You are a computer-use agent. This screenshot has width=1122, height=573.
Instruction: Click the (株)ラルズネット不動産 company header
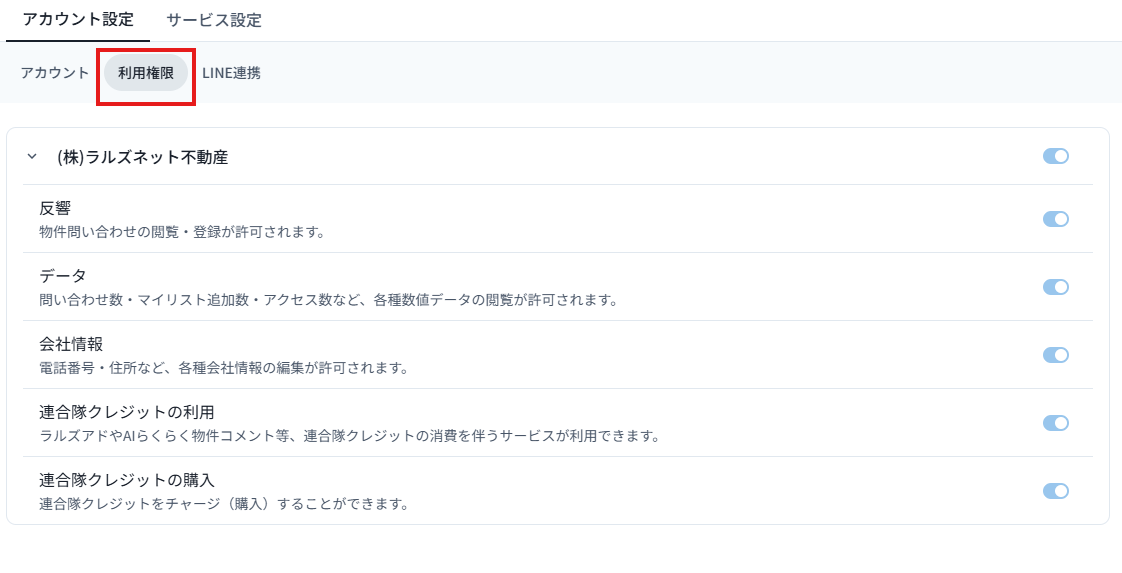(142, 157)
